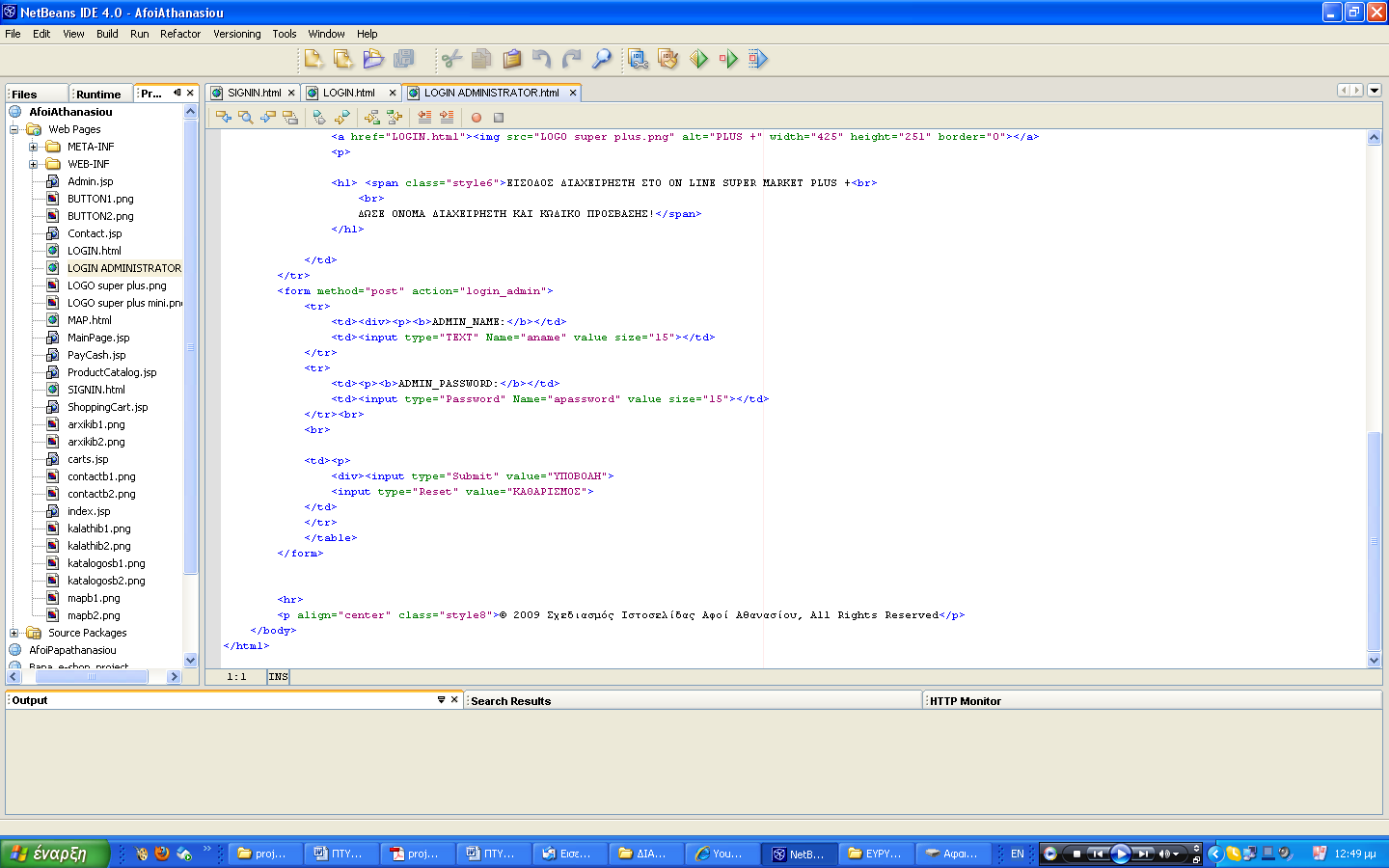
Task: Click the Run Main Project green arrow
Action: pos(698,59)
